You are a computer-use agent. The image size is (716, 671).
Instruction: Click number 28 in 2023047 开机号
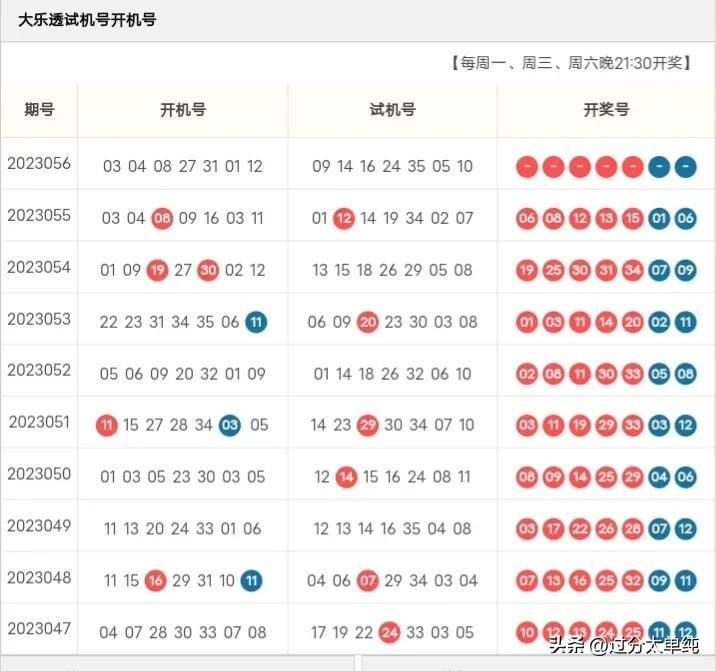(158, 633)
